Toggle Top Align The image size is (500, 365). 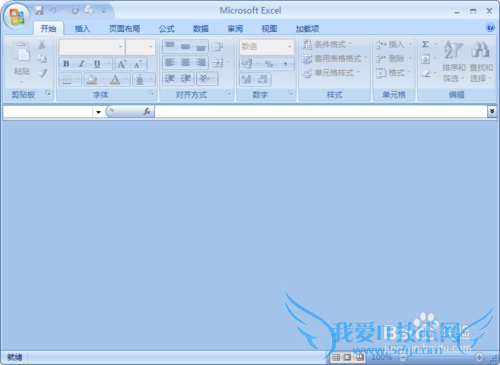pyautogui.click(x=170, y=46)
